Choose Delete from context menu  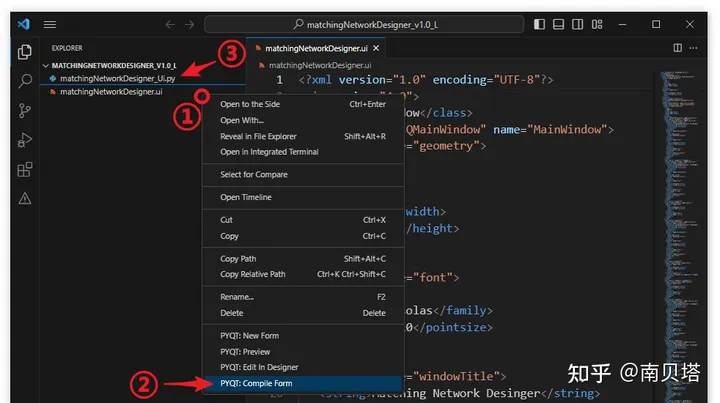(x=303, y=313)
